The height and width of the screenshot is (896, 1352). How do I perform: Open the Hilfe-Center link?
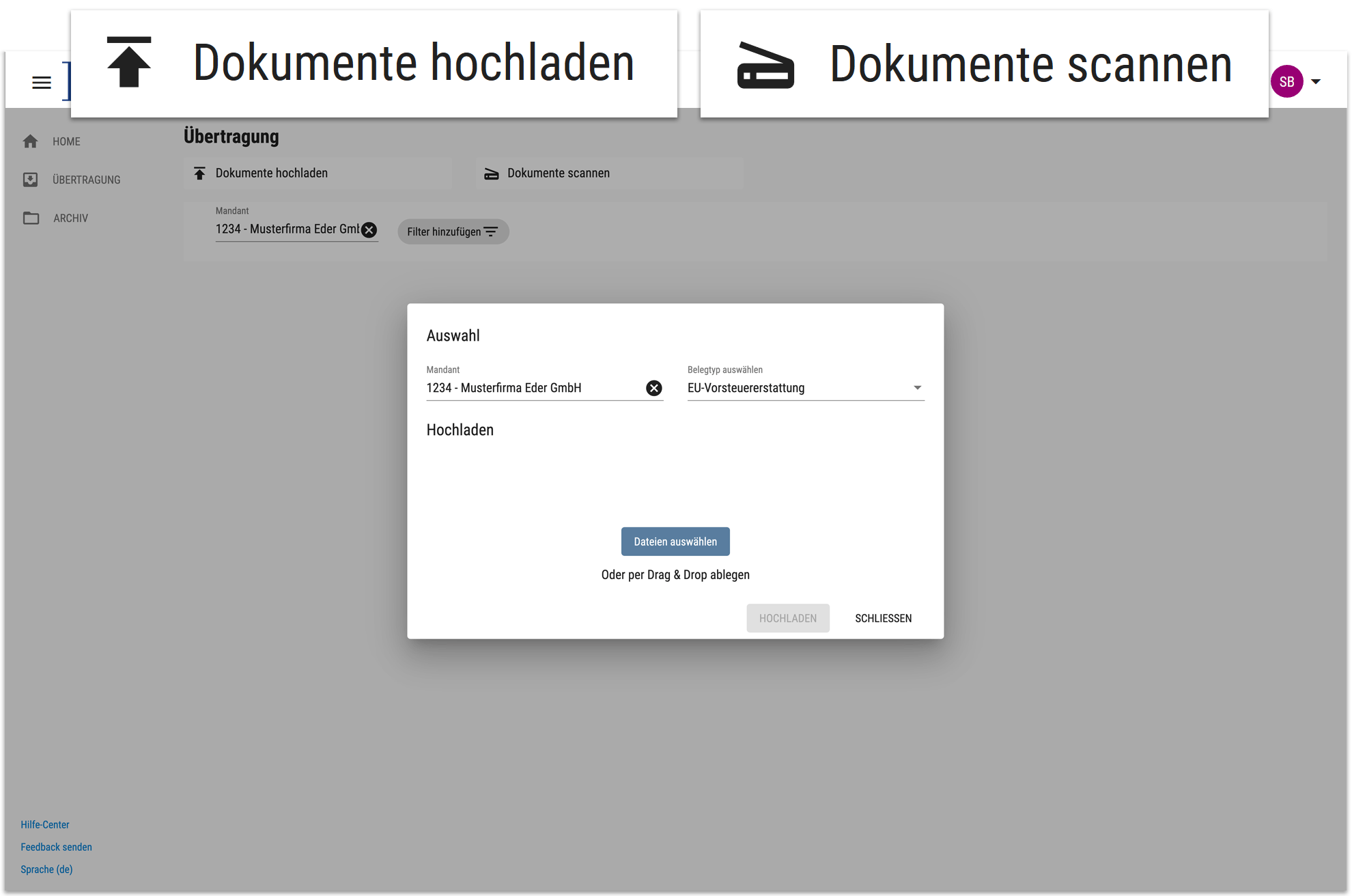pyautogui.click(x=45, y=824)
